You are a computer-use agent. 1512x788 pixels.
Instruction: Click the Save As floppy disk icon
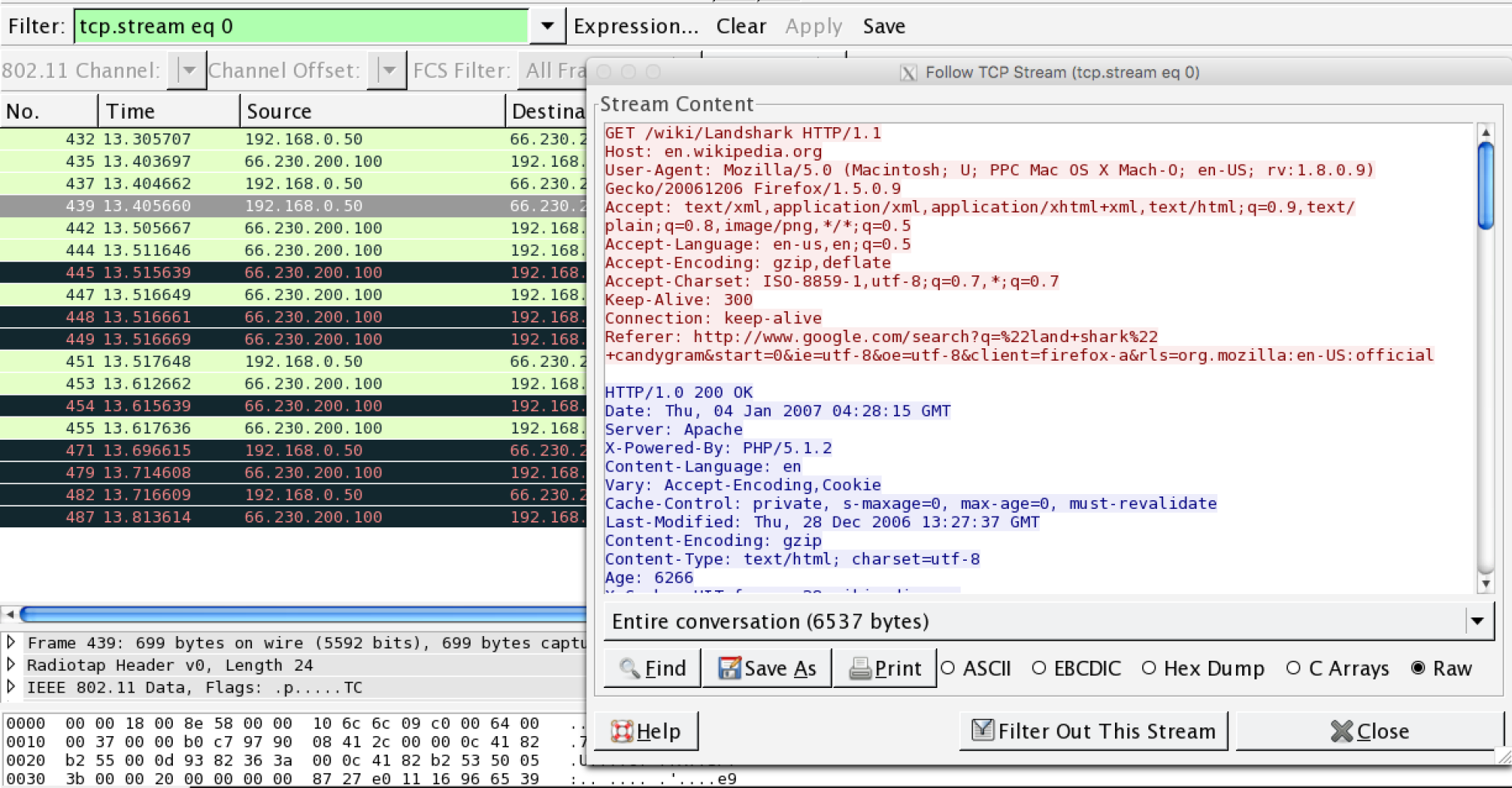[728, 669]
